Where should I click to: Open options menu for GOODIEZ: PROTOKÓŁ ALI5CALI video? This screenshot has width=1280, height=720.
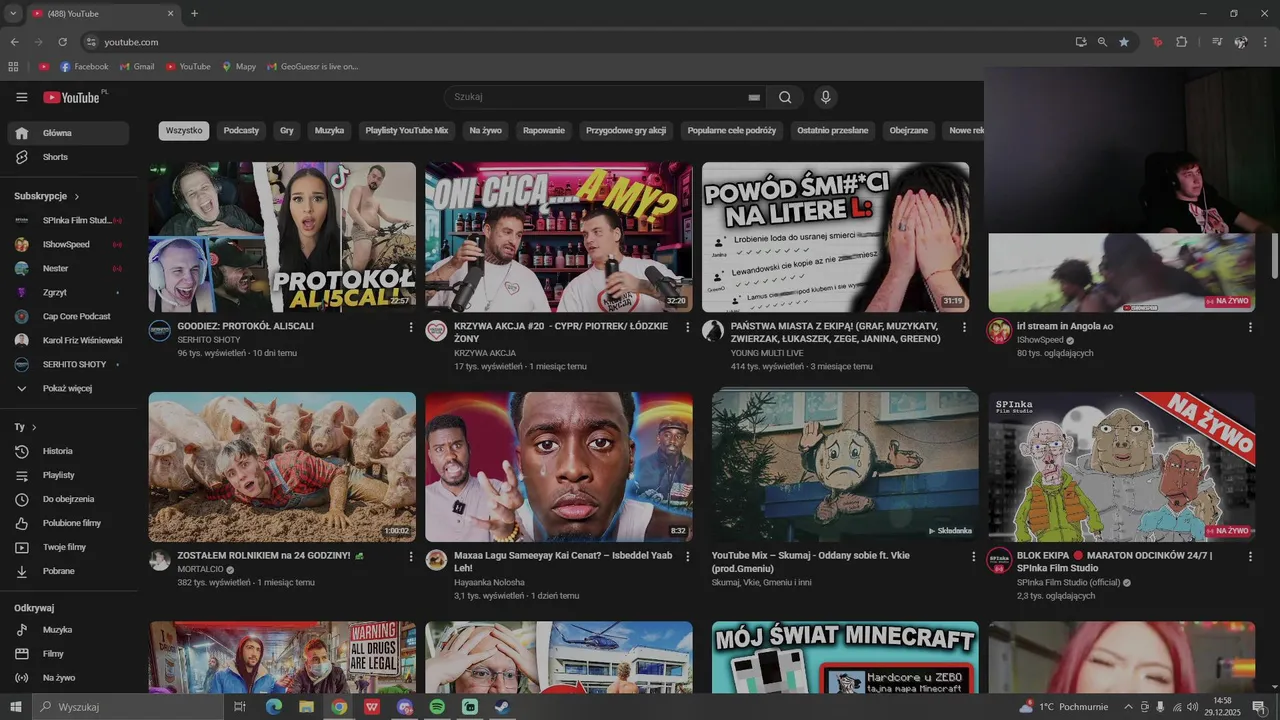[411, 327]
